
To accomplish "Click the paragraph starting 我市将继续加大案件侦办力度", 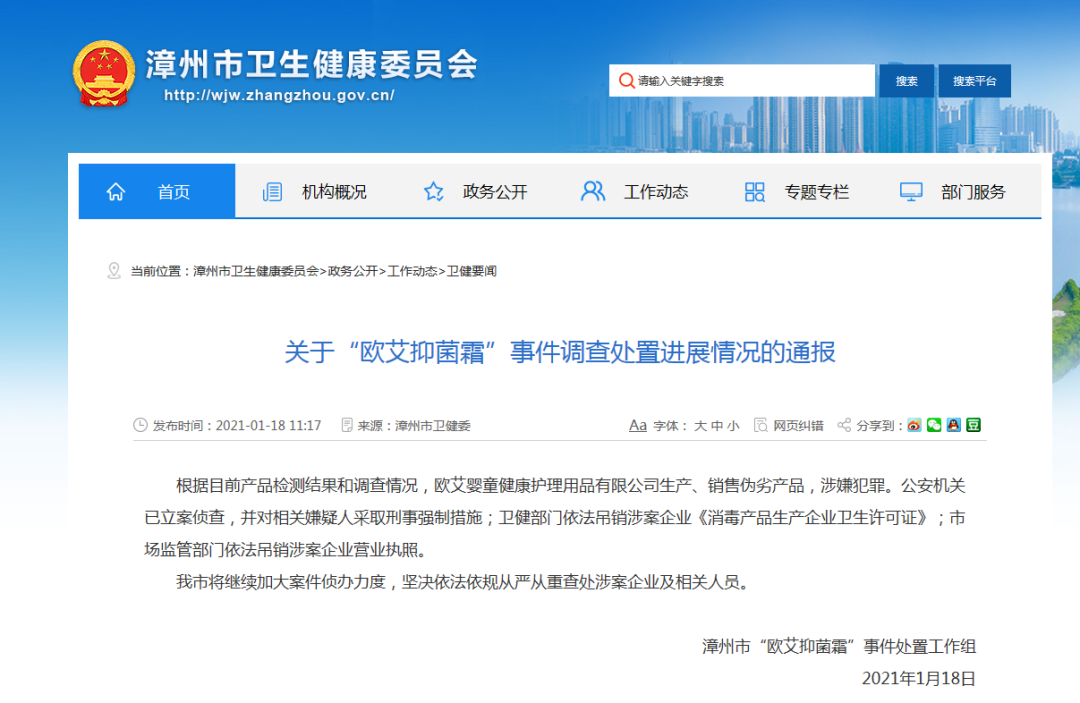I will click(462, 582).
